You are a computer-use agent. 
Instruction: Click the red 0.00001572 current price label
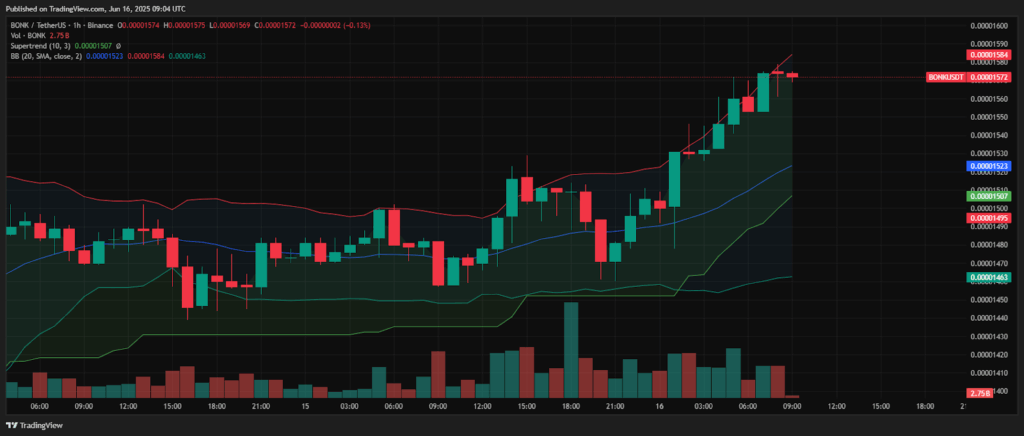point(989,77)
